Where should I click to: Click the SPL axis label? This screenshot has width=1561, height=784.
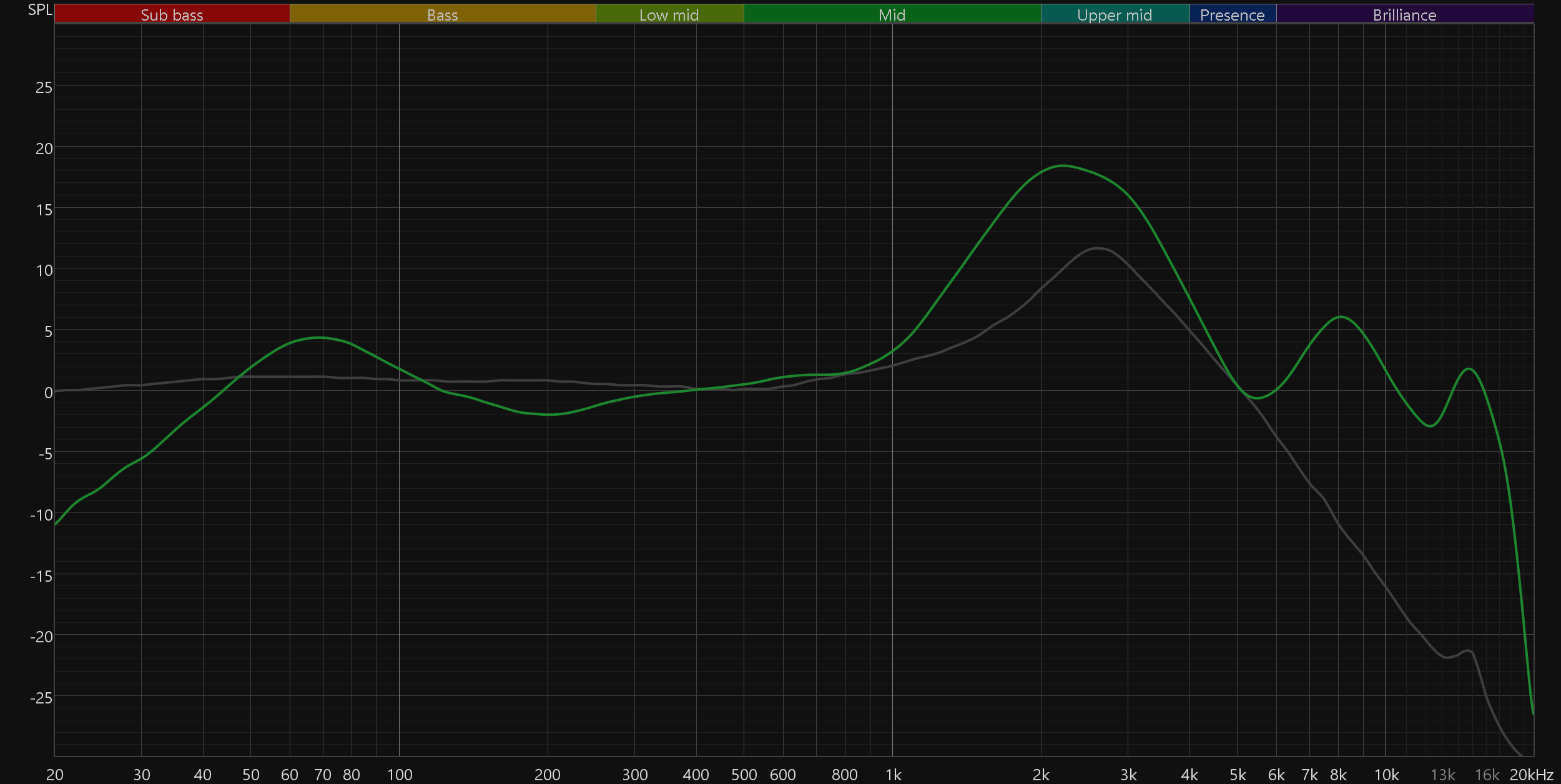tap(40, 9)
